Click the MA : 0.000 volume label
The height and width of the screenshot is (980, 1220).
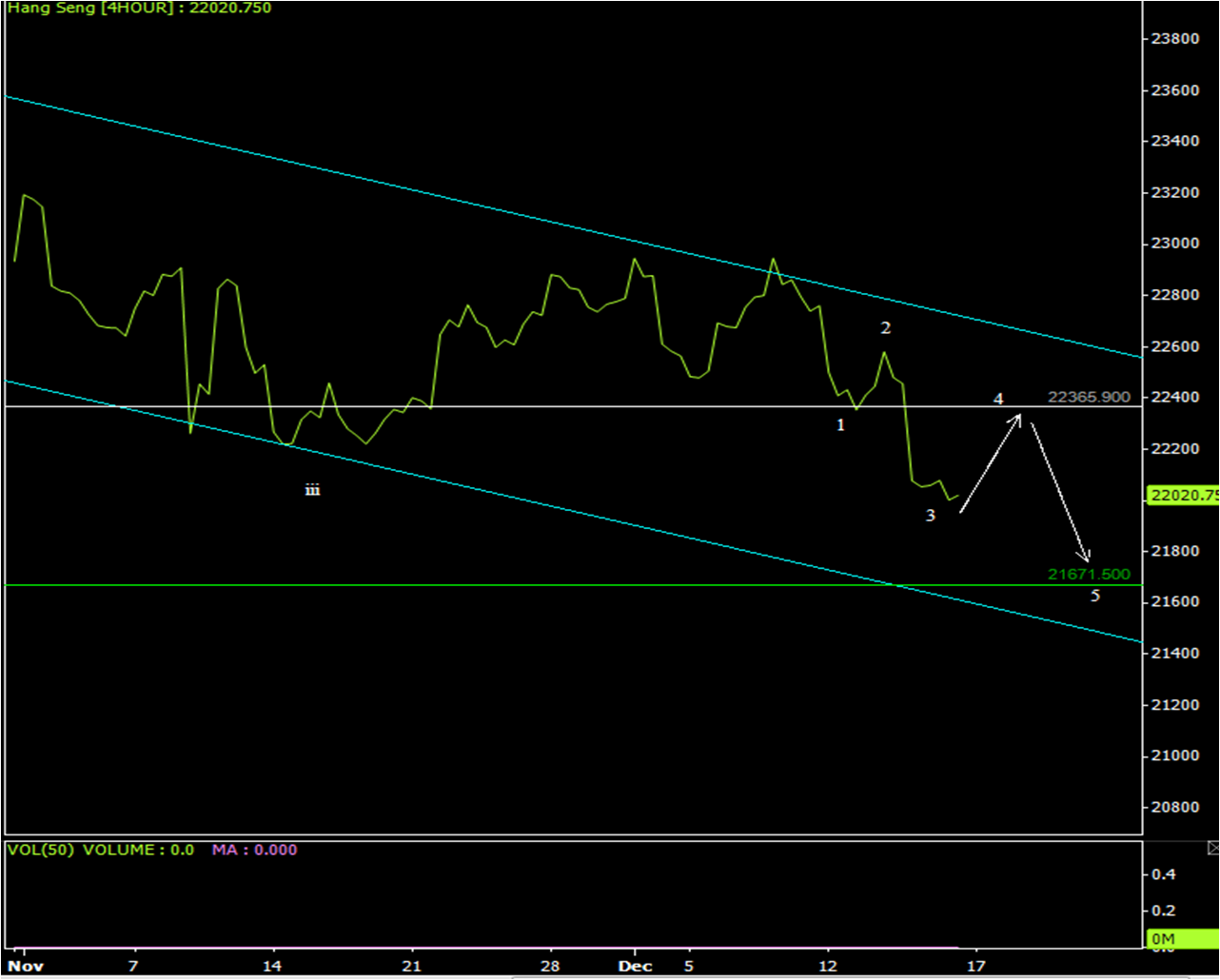[x=254, y=850]
